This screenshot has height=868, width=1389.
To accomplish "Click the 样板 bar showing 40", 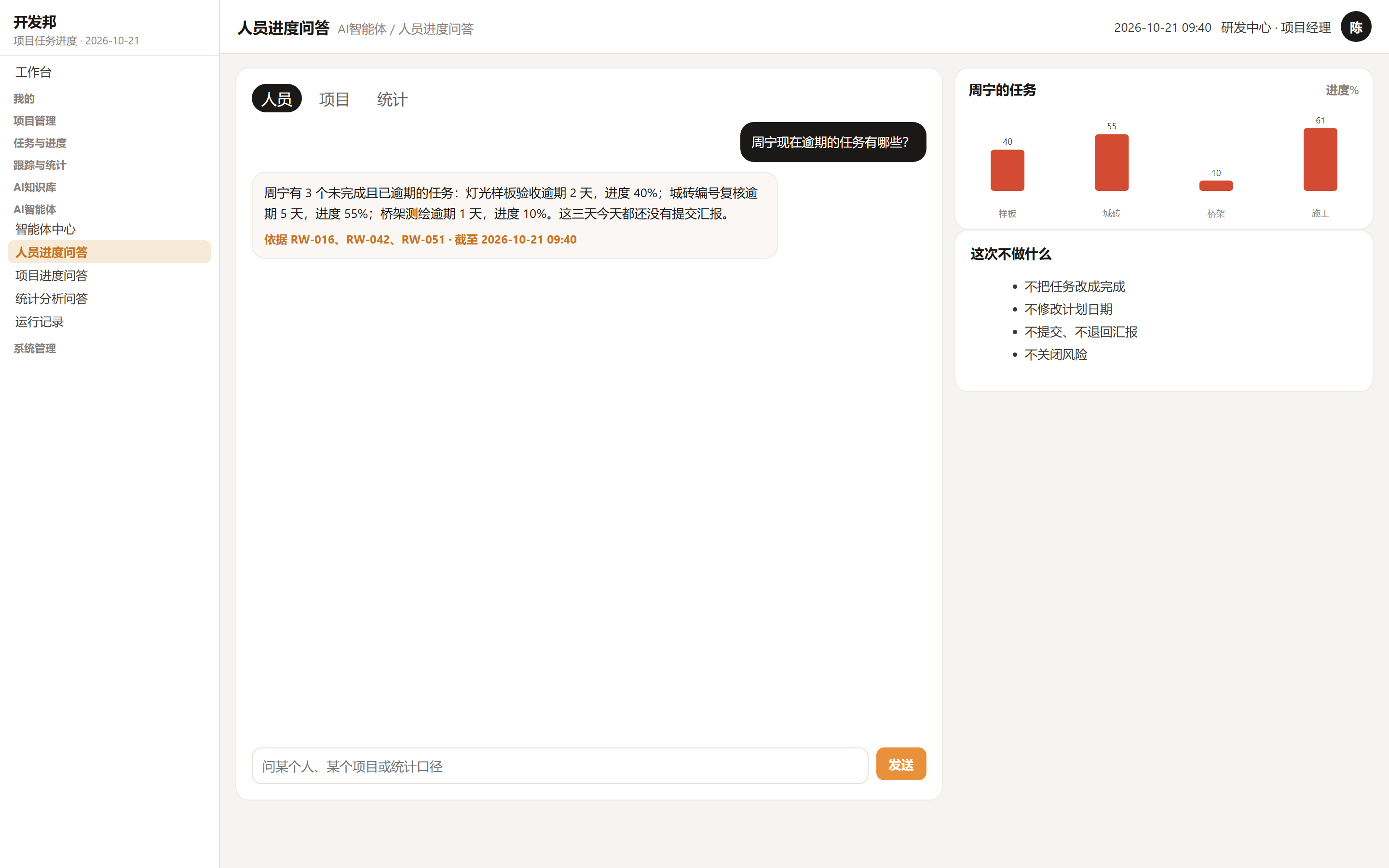I will tap(1008, 171).
